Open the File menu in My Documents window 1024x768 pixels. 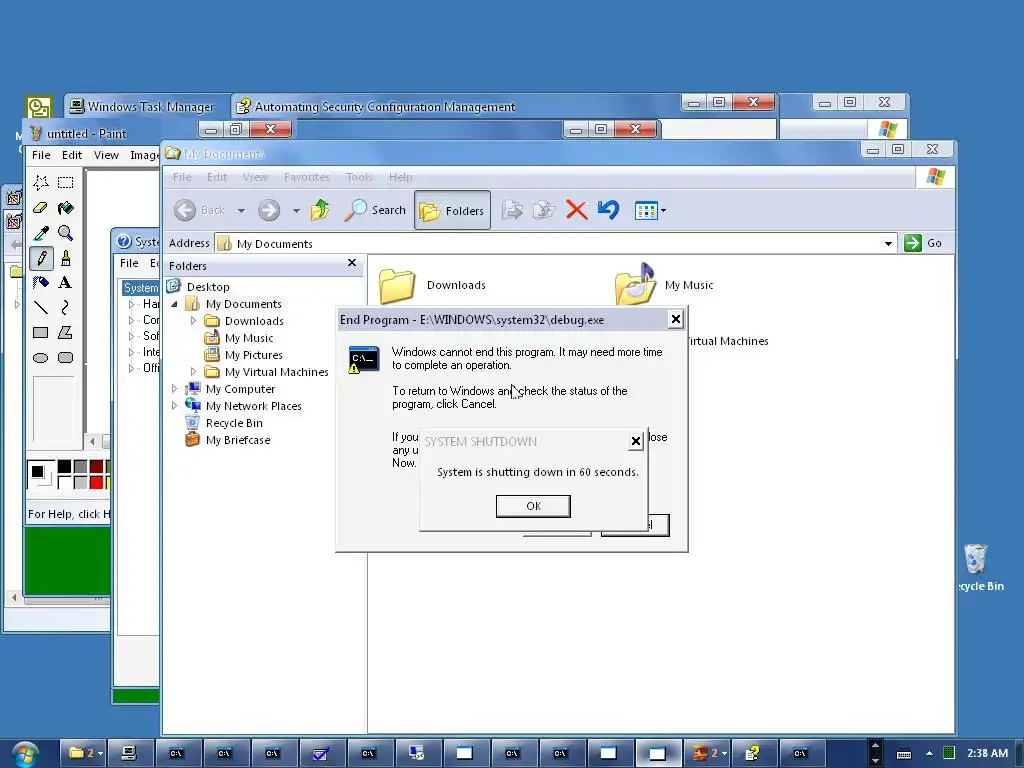pyautogui.click(x=182, y=177)
